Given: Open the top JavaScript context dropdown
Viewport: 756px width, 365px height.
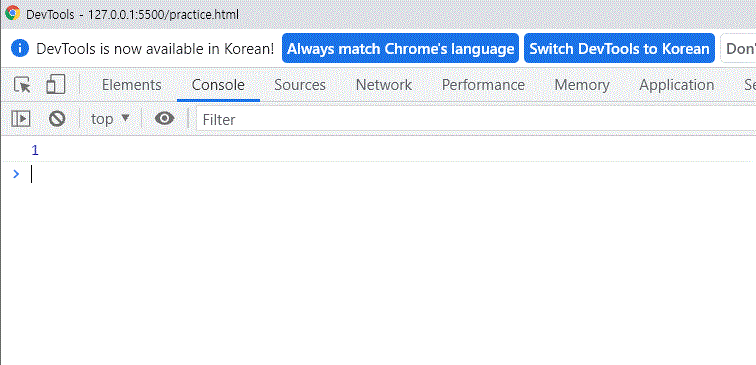Looking at the screenshot, I should (110, 119).
